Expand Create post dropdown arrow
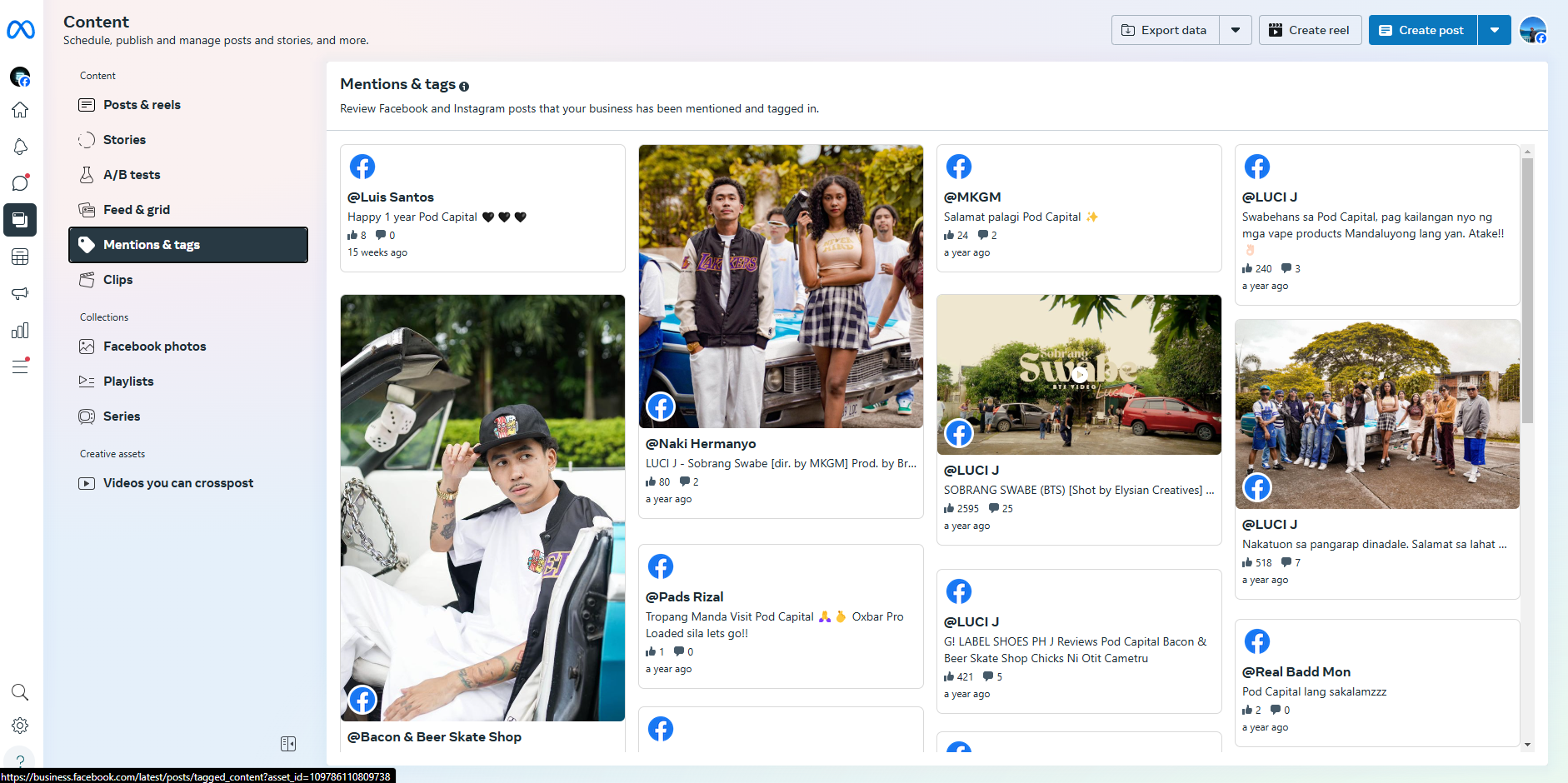1568x783 pixels. (1495, 30)
